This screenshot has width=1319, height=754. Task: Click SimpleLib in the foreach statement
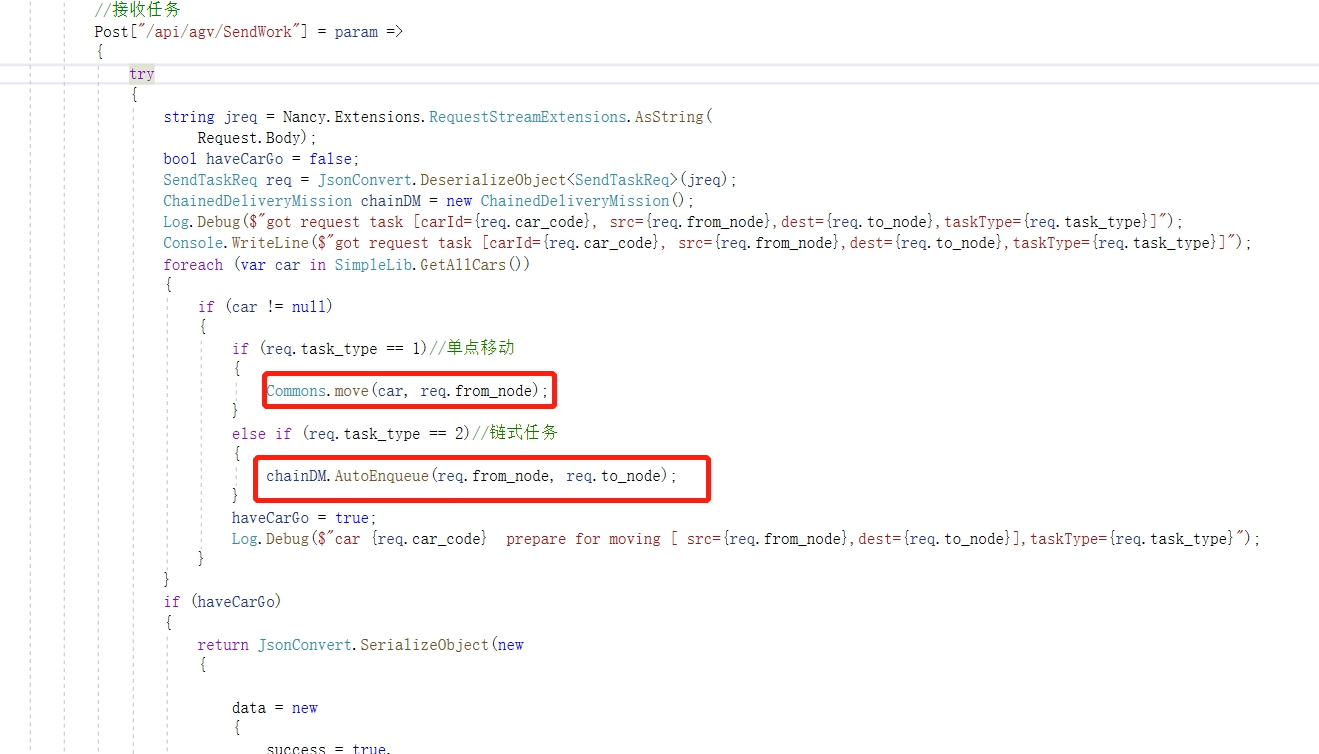(370, 265)
